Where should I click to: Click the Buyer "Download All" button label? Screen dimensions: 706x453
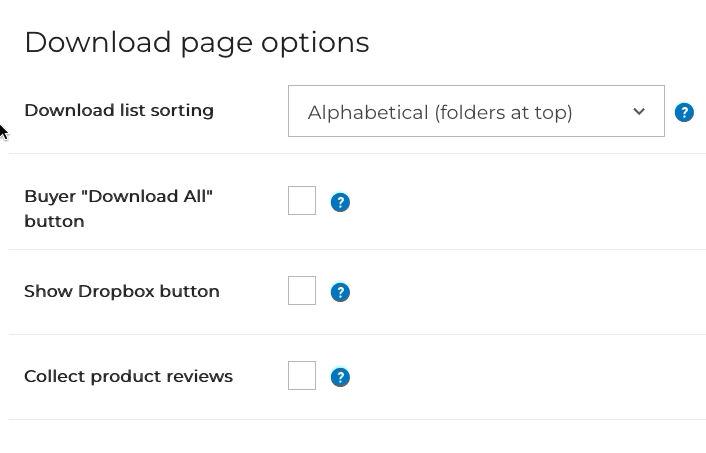click(118, 208)
